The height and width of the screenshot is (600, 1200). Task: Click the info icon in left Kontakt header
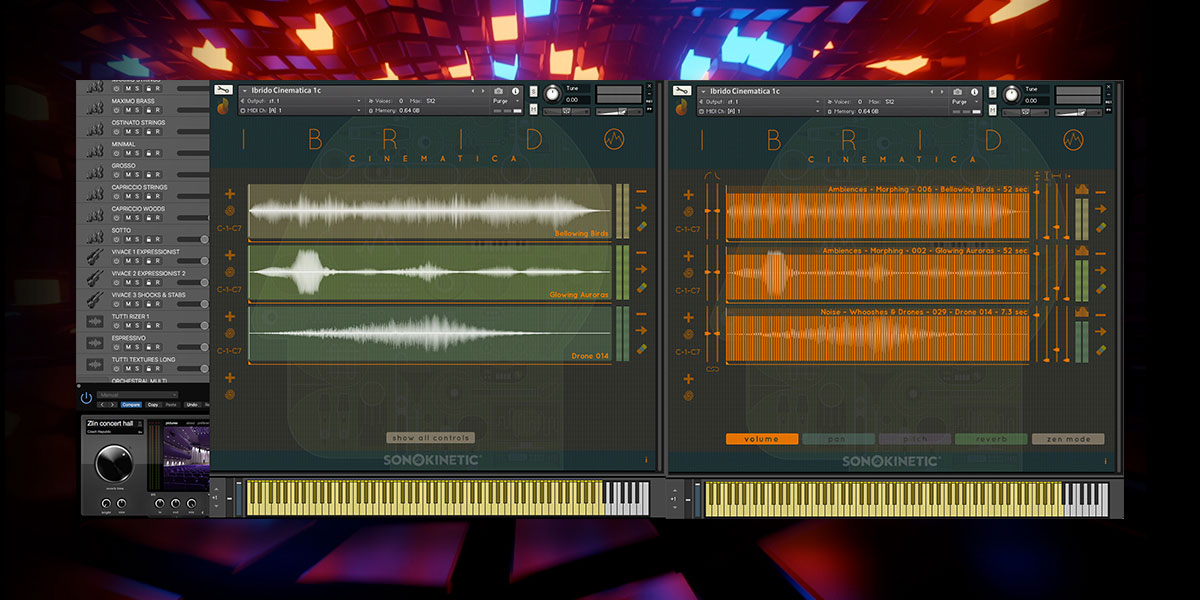514,91
